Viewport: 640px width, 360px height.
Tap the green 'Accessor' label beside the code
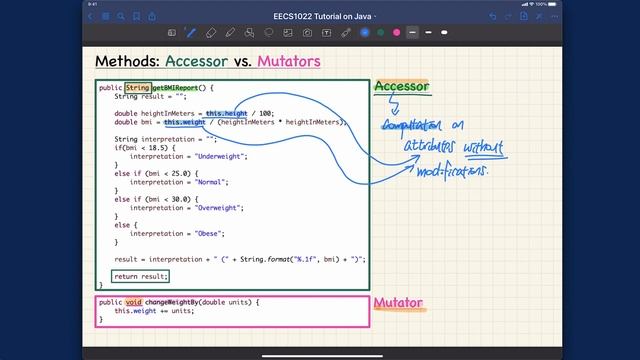click(x=402, y=87)
